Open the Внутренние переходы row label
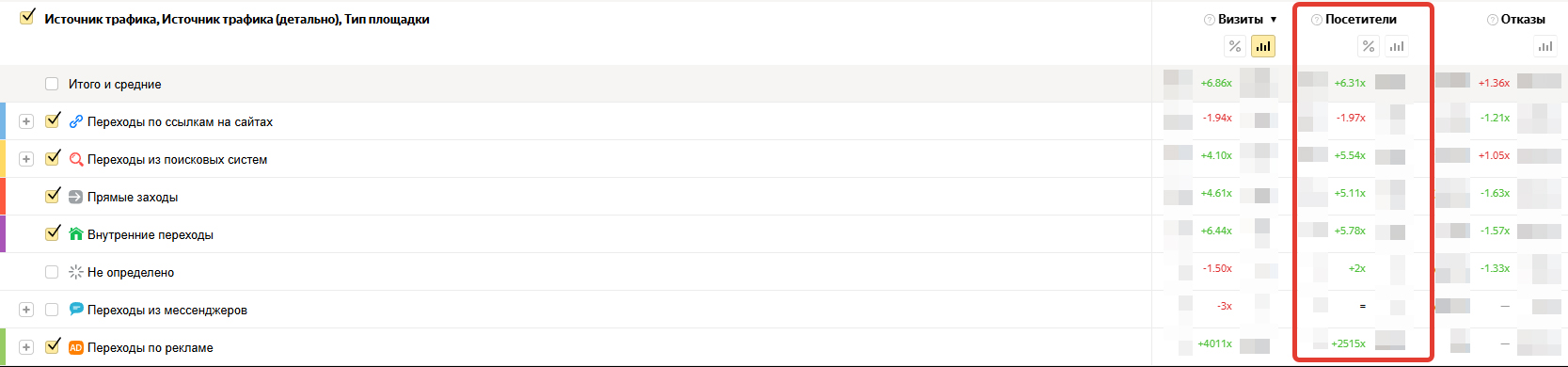This screenshot has width=1568, height=367. 150,234
